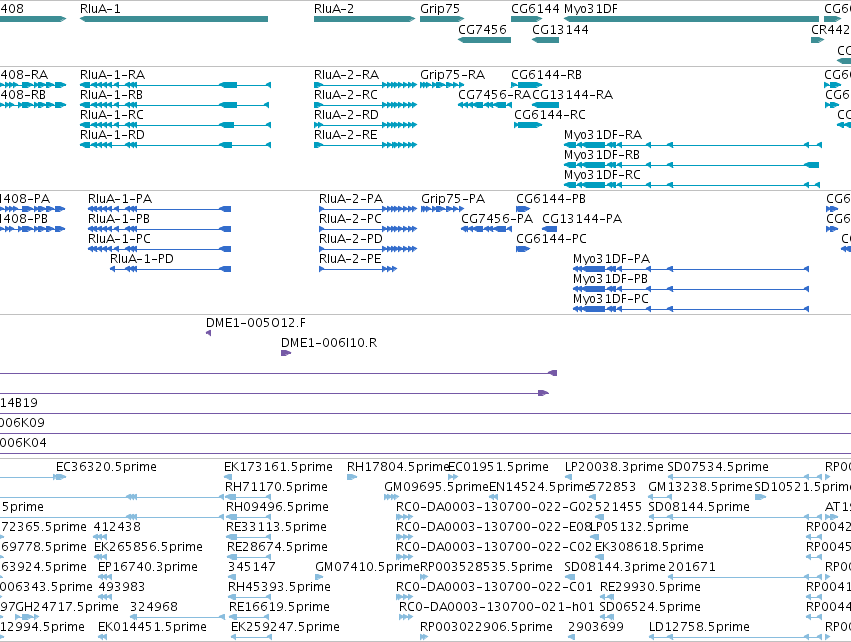Select EST GM09695.5prime
Screen dimensions: 851x642
click(x=436, y=487)
